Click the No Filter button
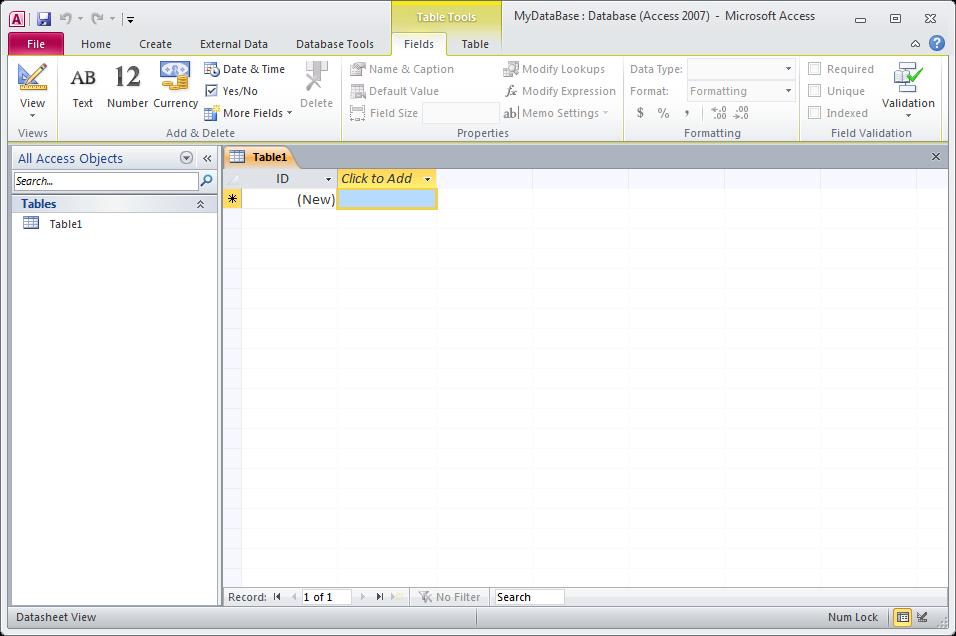This screenshot has width=956, height=636. point(449,597)
